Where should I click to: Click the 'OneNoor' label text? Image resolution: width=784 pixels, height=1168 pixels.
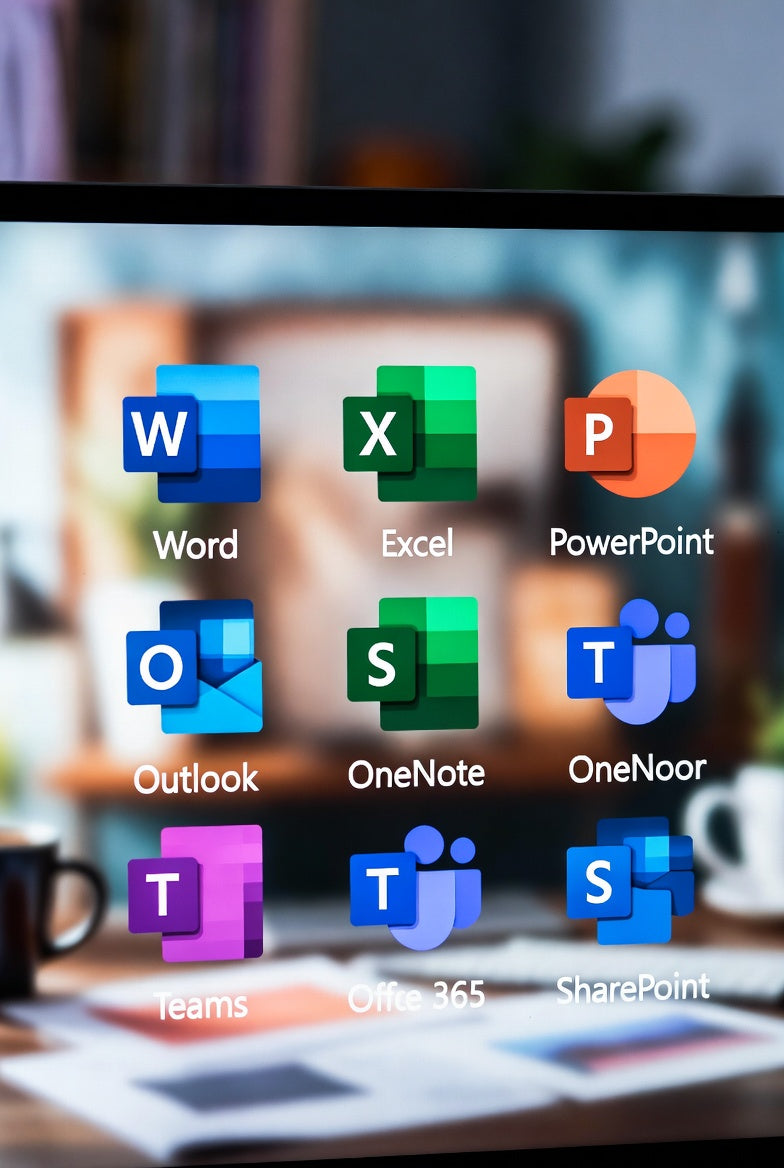637,769
